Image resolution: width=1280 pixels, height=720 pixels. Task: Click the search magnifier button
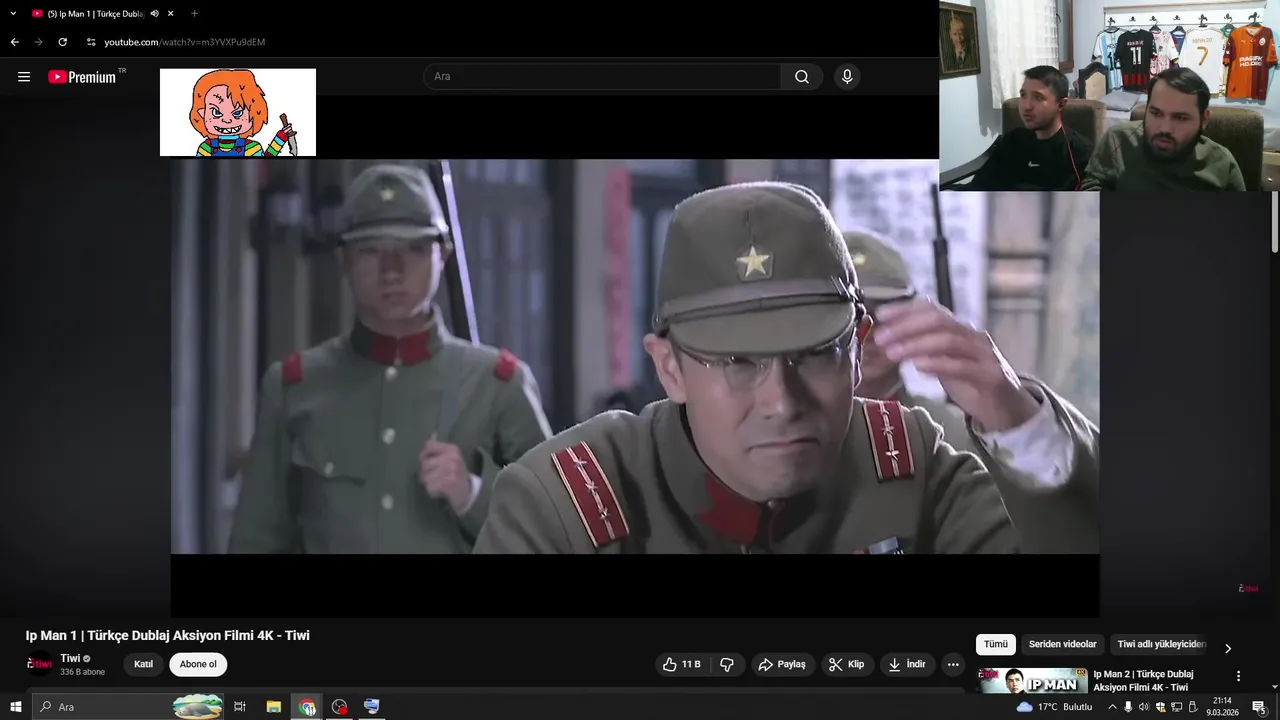tap(802, 77)
